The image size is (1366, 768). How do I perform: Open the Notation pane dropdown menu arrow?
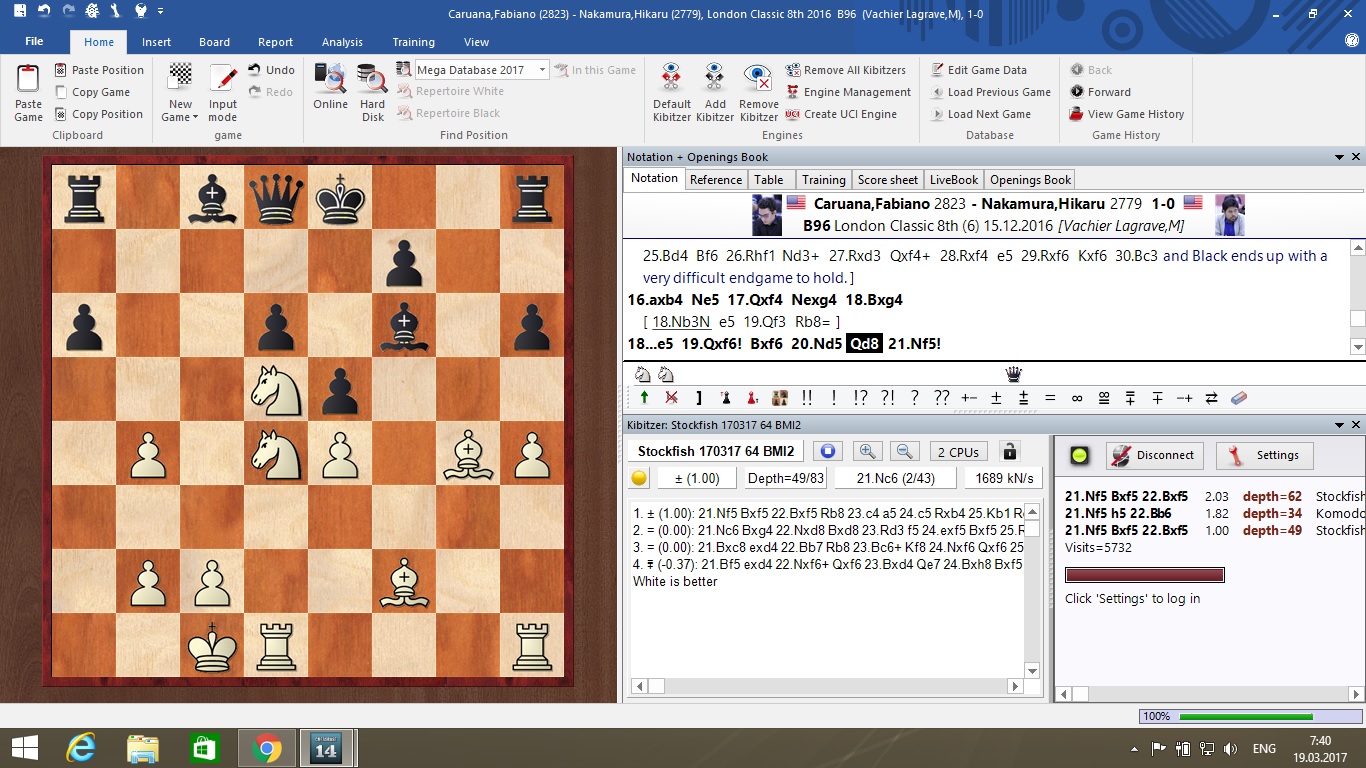point(1339,157)
